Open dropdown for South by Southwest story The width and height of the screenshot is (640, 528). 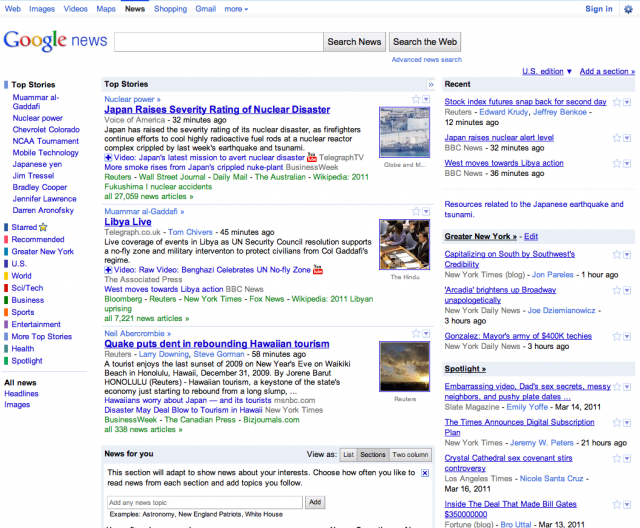coord(627,255)
